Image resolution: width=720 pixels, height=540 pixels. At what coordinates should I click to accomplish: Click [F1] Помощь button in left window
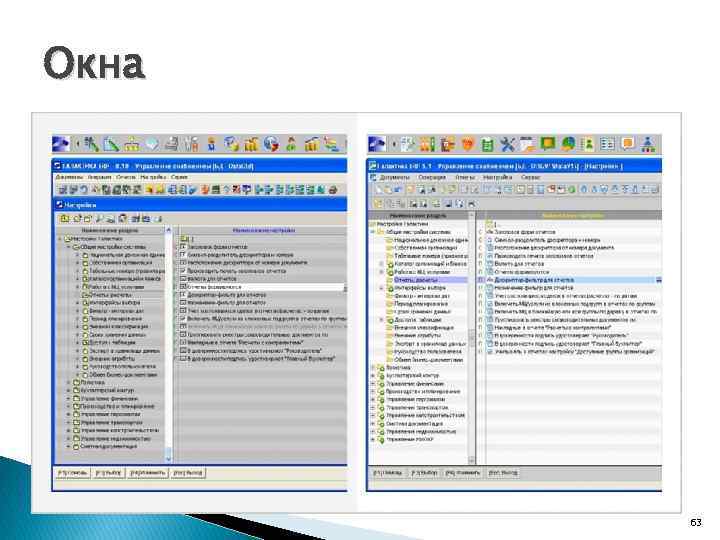tap(73, 473)
